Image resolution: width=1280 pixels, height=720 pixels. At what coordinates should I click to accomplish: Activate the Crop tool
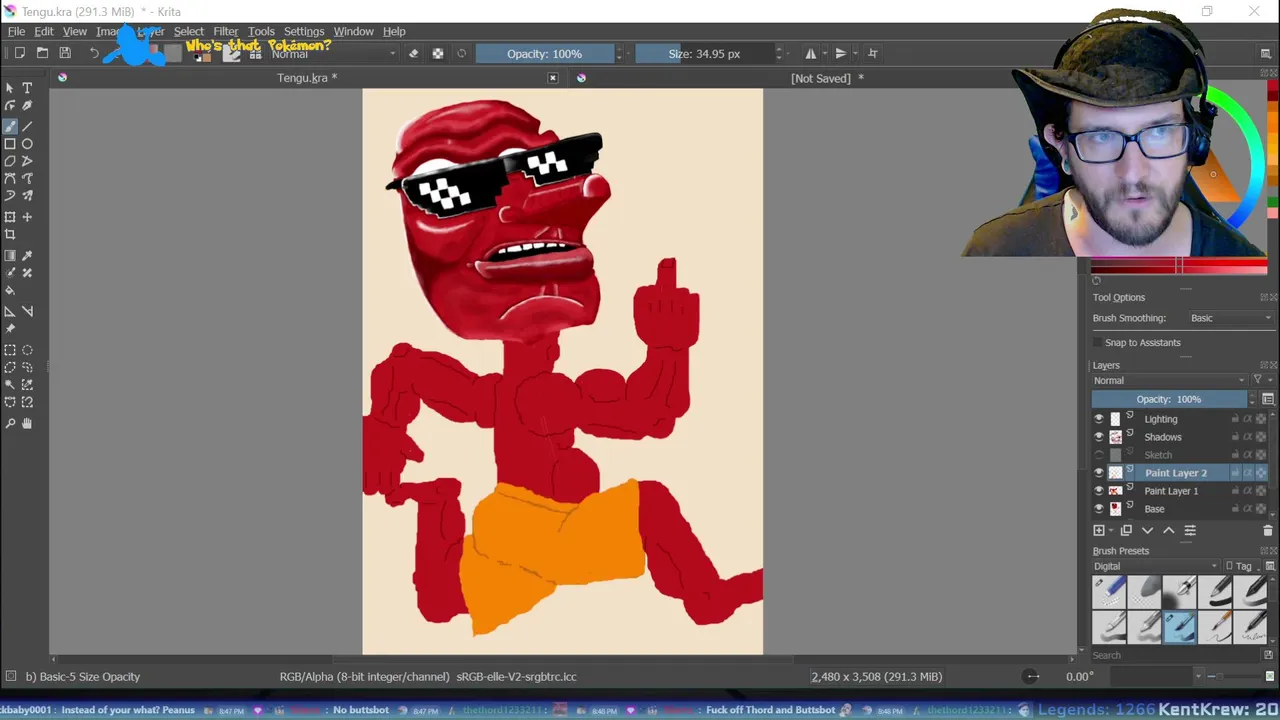click(10, 235)
